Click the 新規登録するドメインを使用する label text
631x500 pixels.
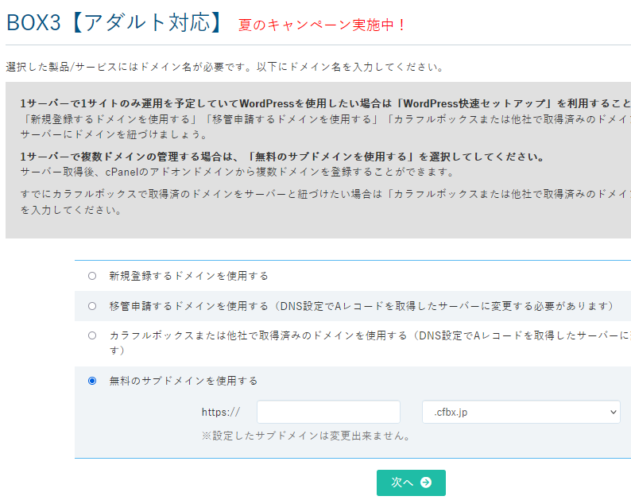188,275
